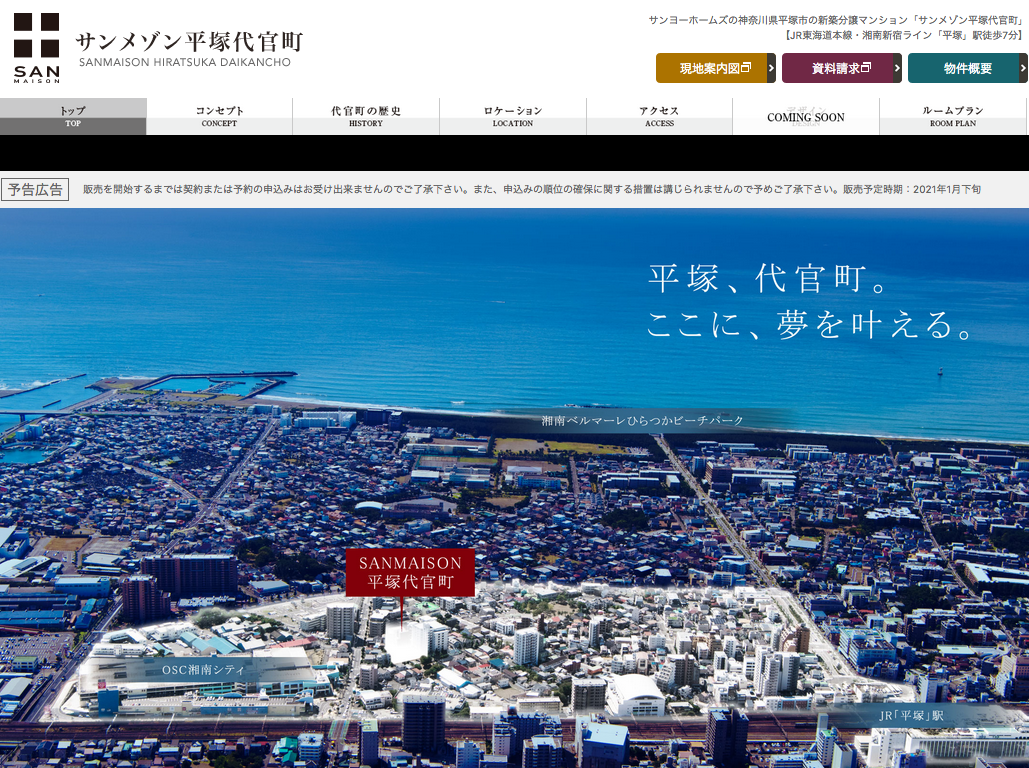Click the JR「平塚」駅 station label
This screenshot has height=768, width=1029.
click(x=910, y=716)
